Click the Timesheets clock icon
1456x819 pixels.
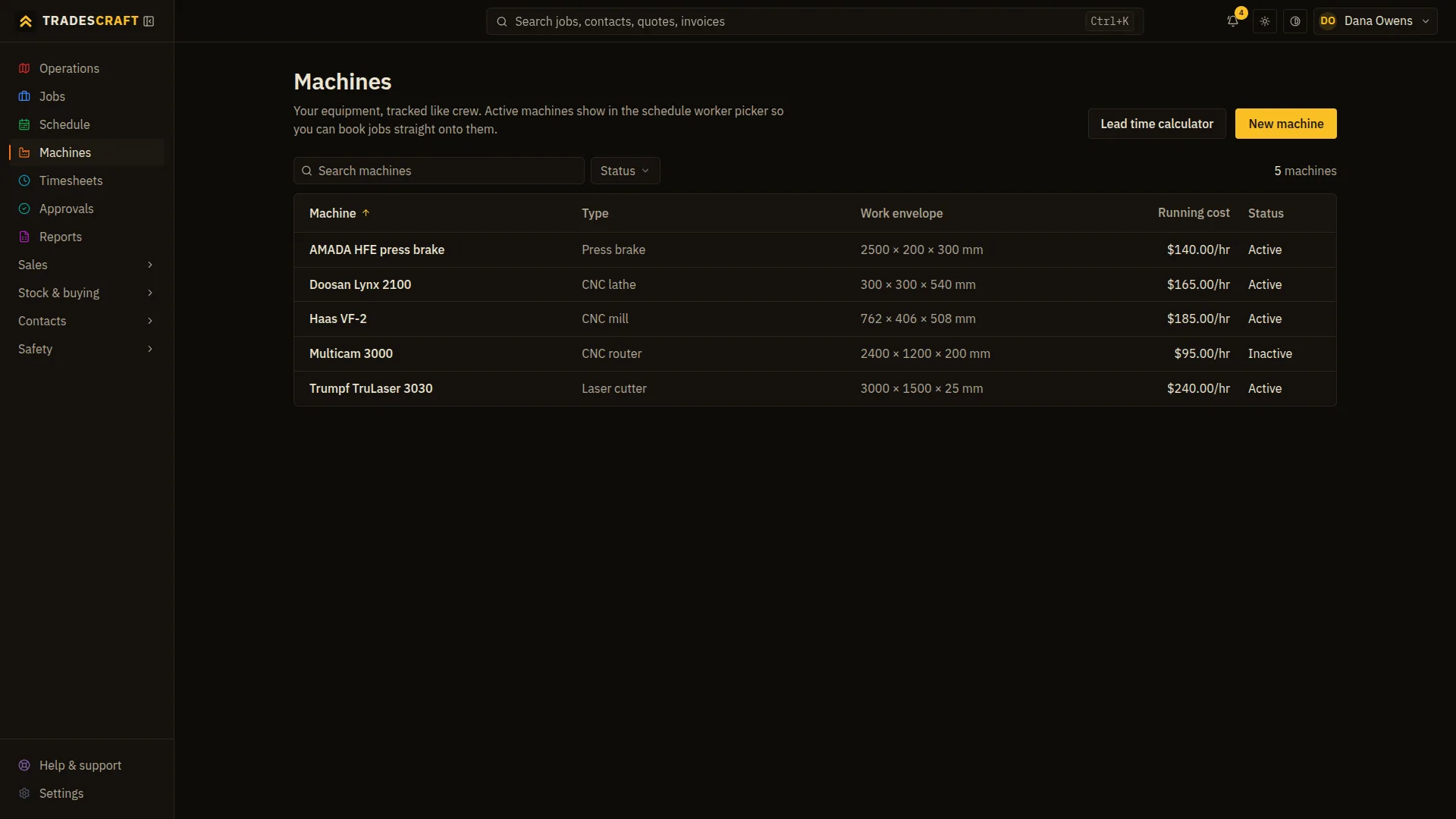tap(24, 180)
